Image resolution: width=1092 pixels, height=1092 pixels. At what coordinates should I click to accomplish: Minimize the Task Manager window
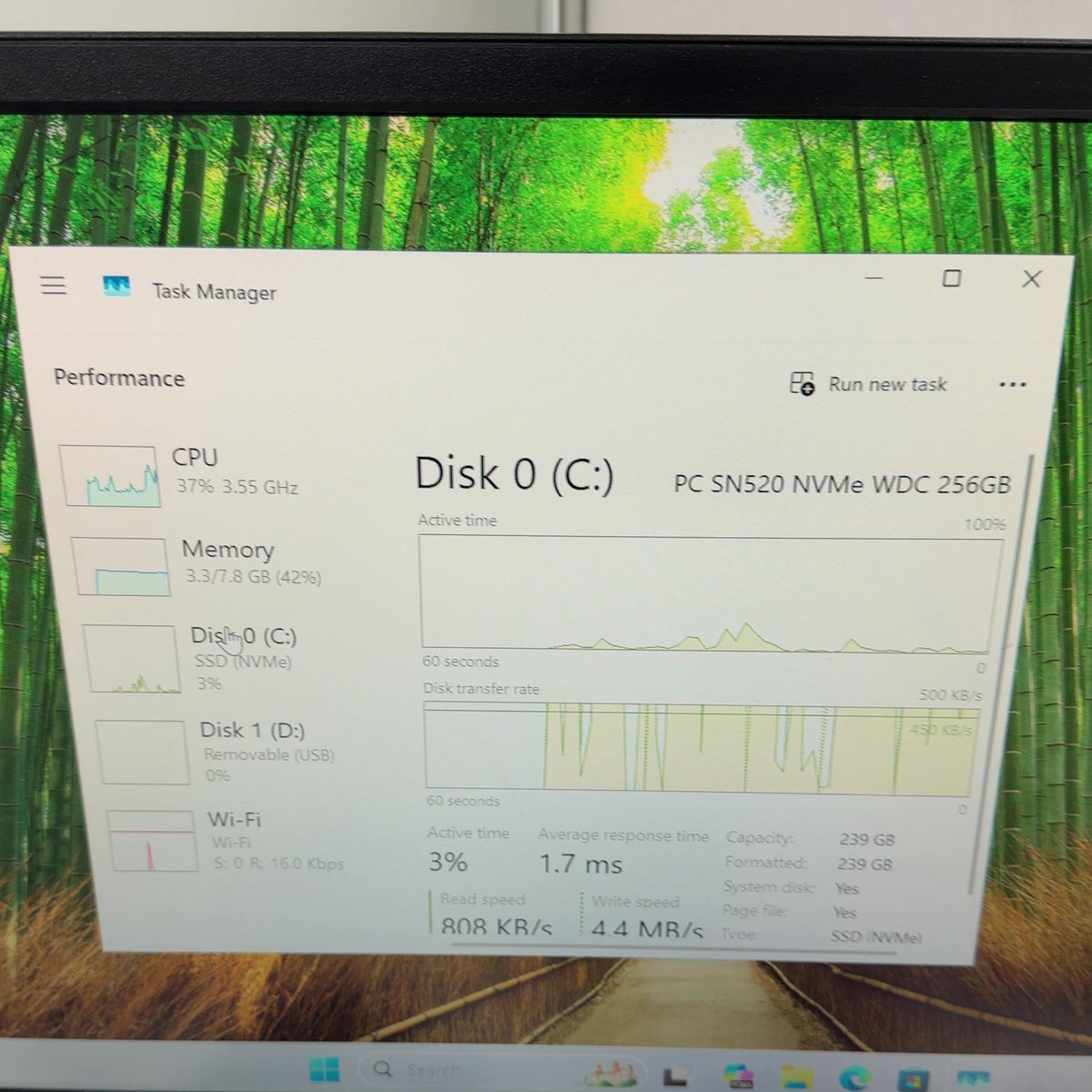click(874, 278)
